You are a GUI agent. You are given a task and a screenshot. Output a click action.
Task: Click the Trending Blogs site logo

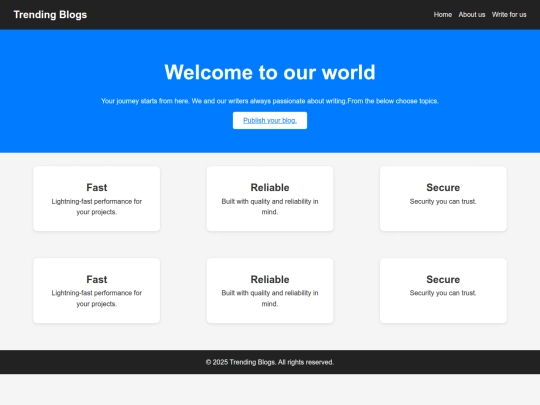point(50,15)
